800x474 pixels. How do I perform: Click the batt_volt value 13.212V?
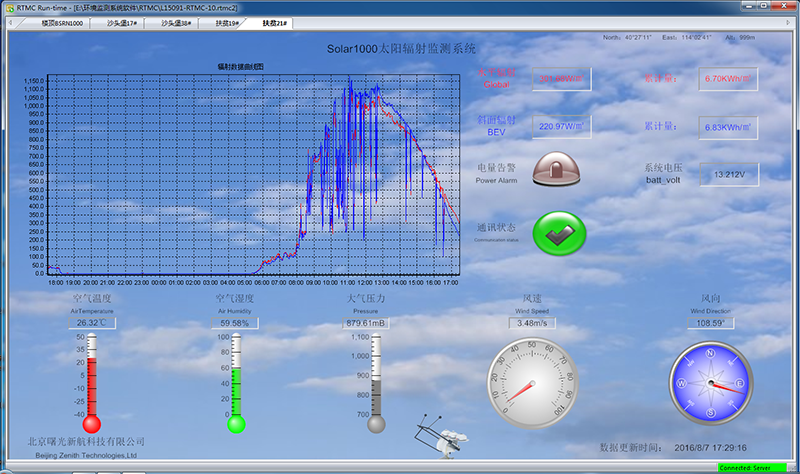pos(729,174)
